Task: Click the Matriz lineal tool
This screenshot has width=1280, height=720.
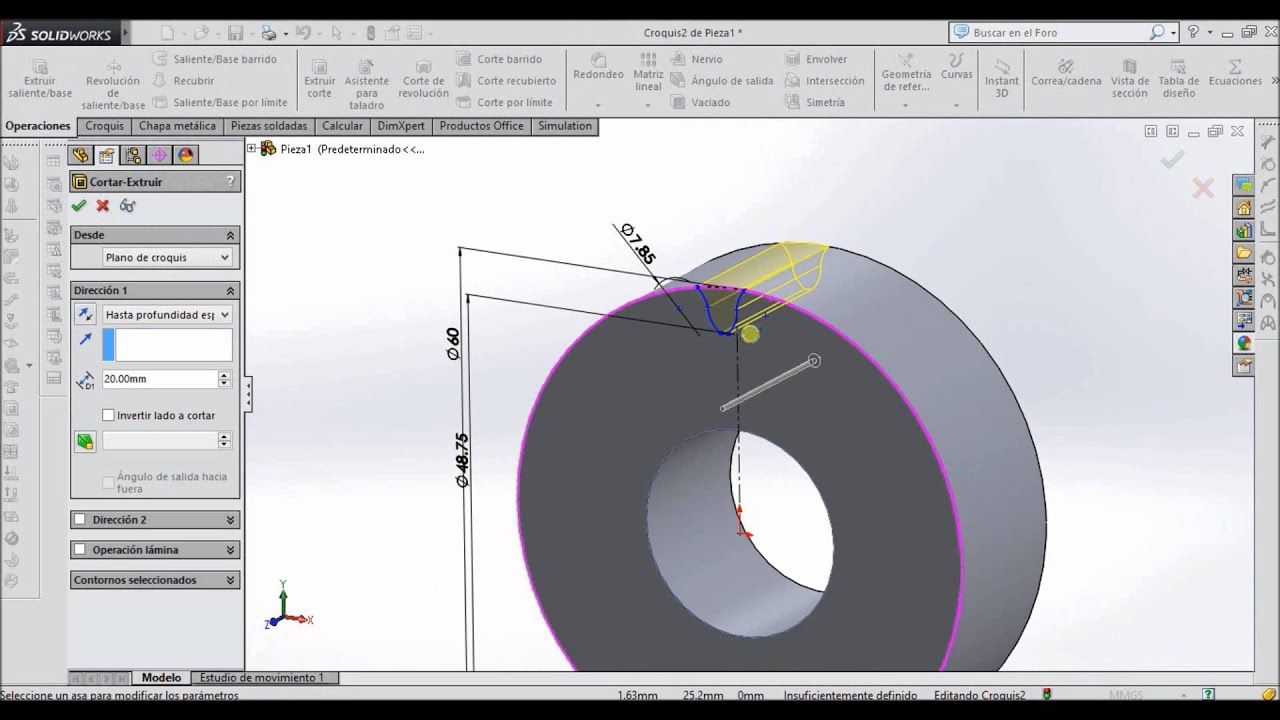Action: tap(648, 73)
